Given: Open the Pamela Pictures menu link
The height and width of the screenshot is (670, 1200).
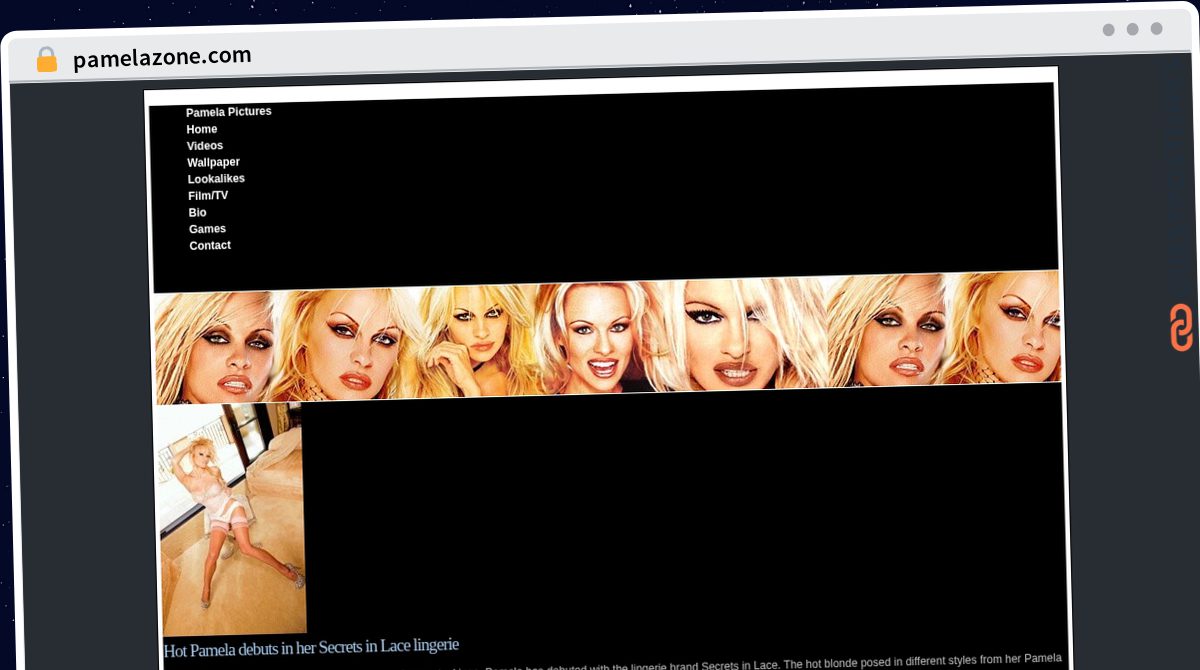Looking at the screenshot, I should (228, 112).
